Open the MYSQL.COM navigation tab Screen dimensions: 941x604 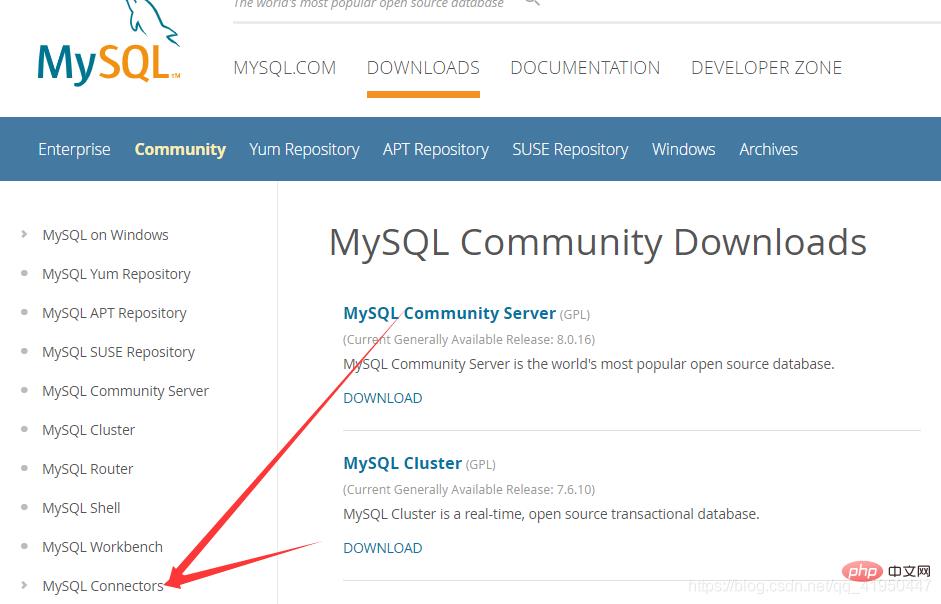pyautogui.click(x=284, y=68)
